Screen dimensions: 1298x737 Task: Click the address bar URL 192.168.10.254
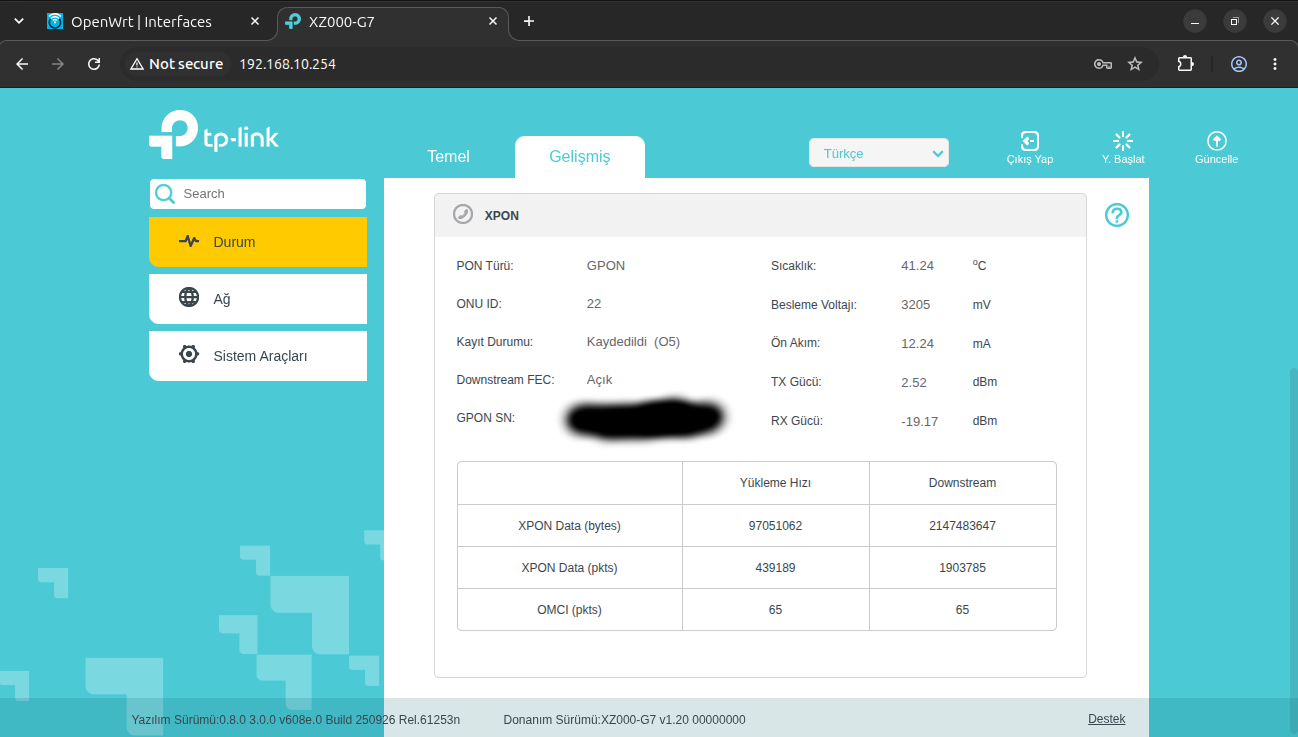point(288,64)
